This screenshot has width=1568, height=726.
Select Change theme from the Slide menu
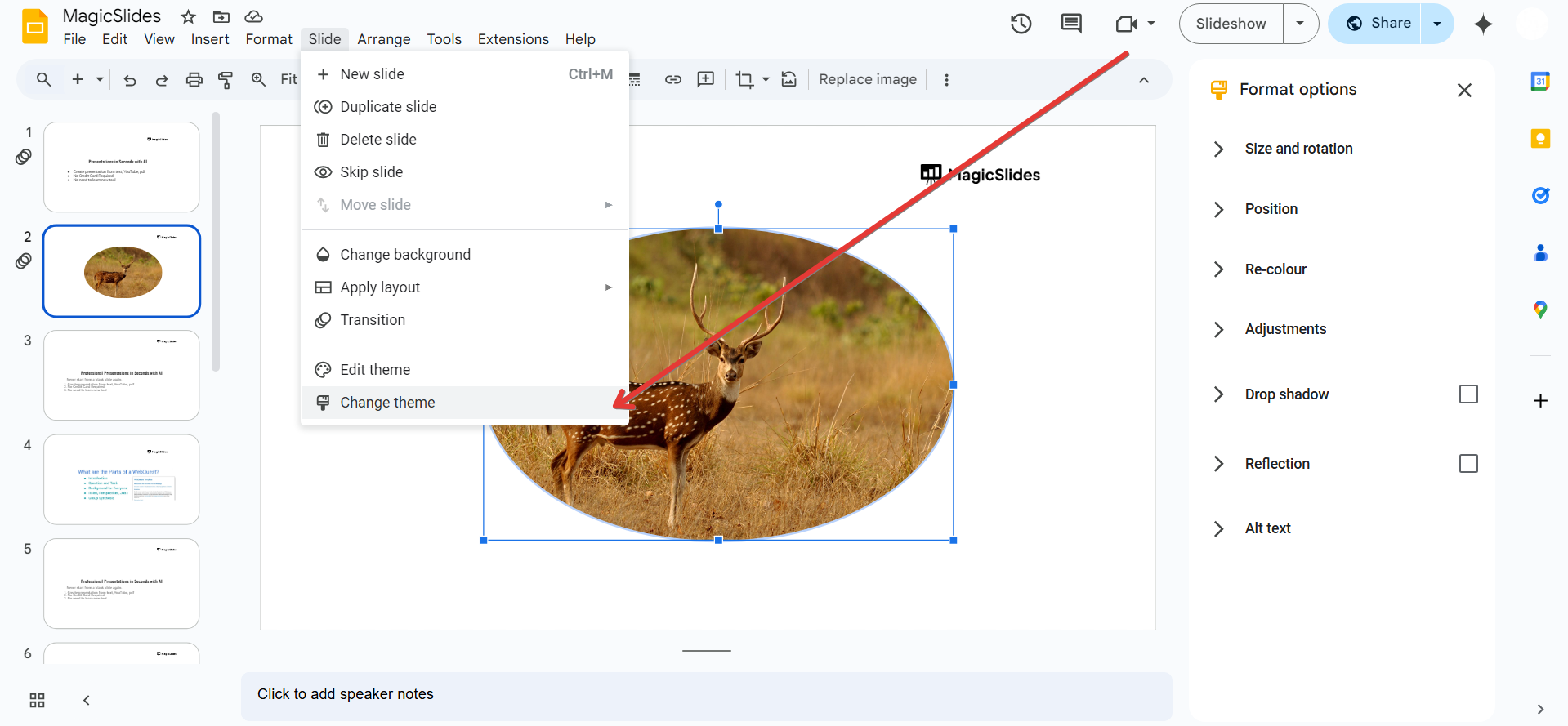[x=387, y=403]
